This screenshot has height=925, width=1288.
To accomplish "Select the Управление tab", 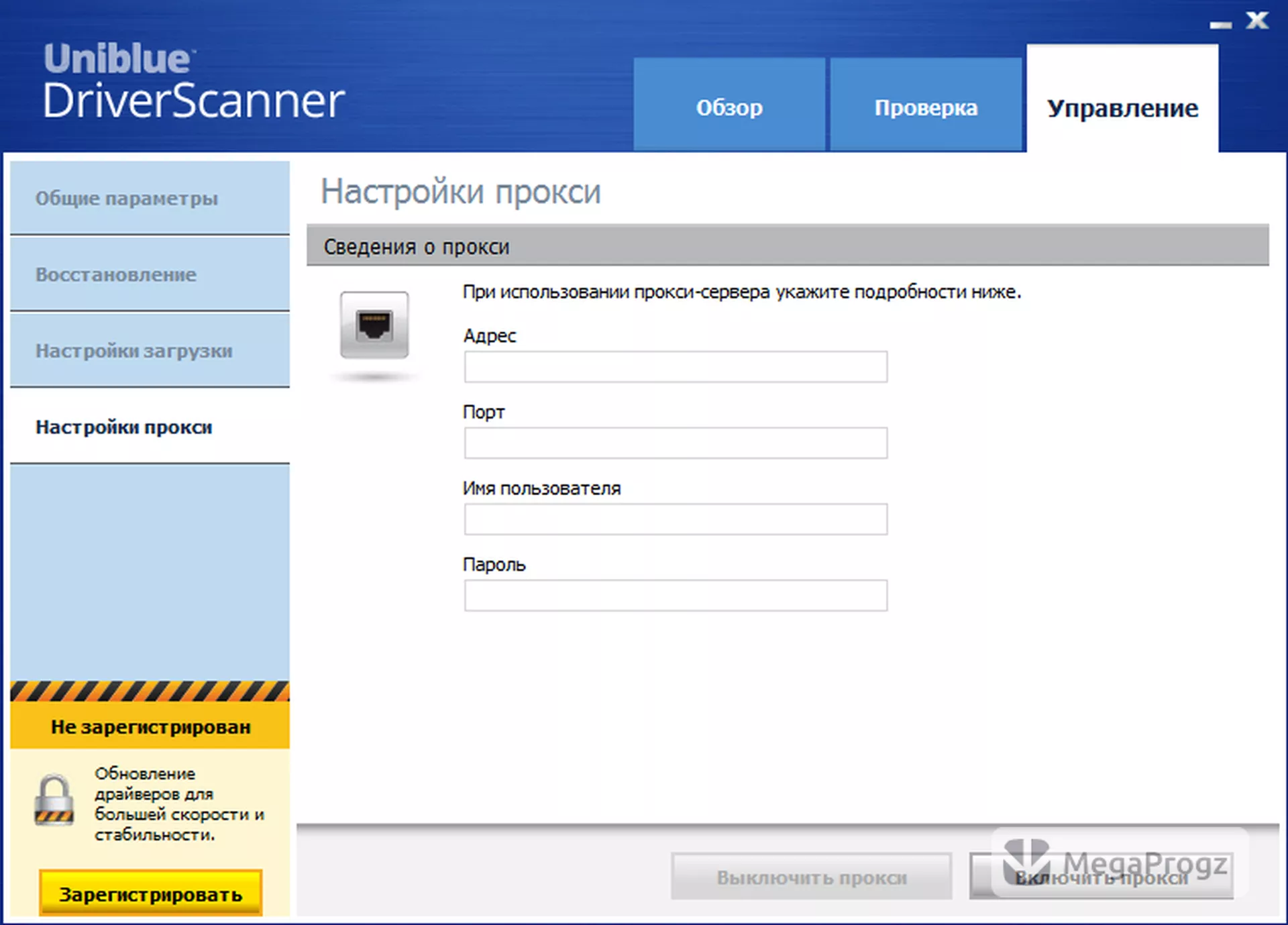I will coord(1122,99).
